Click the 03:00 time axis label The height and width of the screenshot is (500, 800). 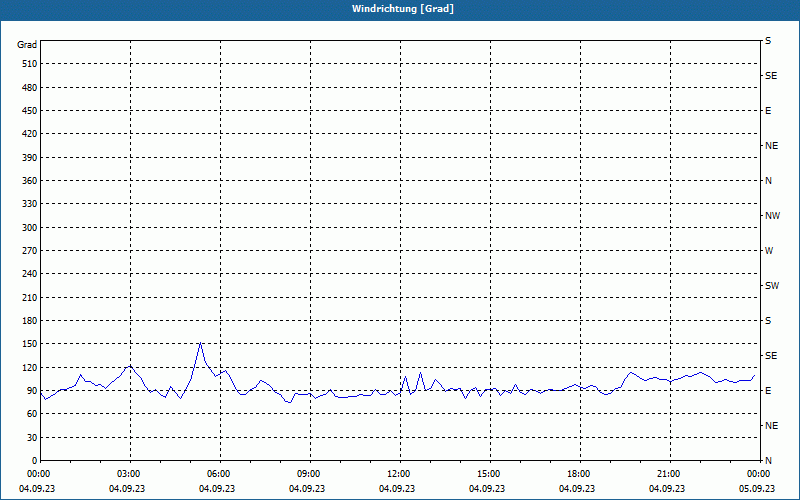(130, 474)
